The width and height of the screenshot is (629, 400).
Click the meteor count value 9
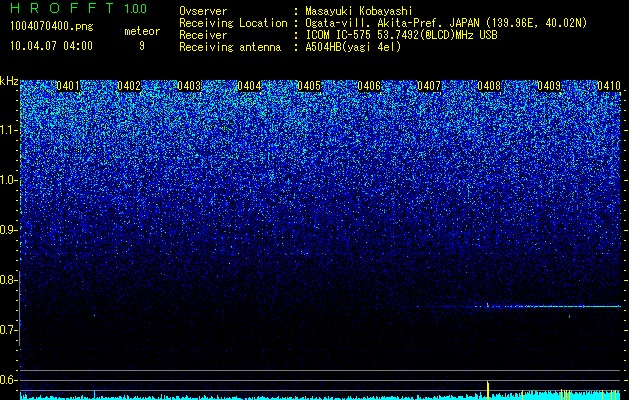click(142, 46)
